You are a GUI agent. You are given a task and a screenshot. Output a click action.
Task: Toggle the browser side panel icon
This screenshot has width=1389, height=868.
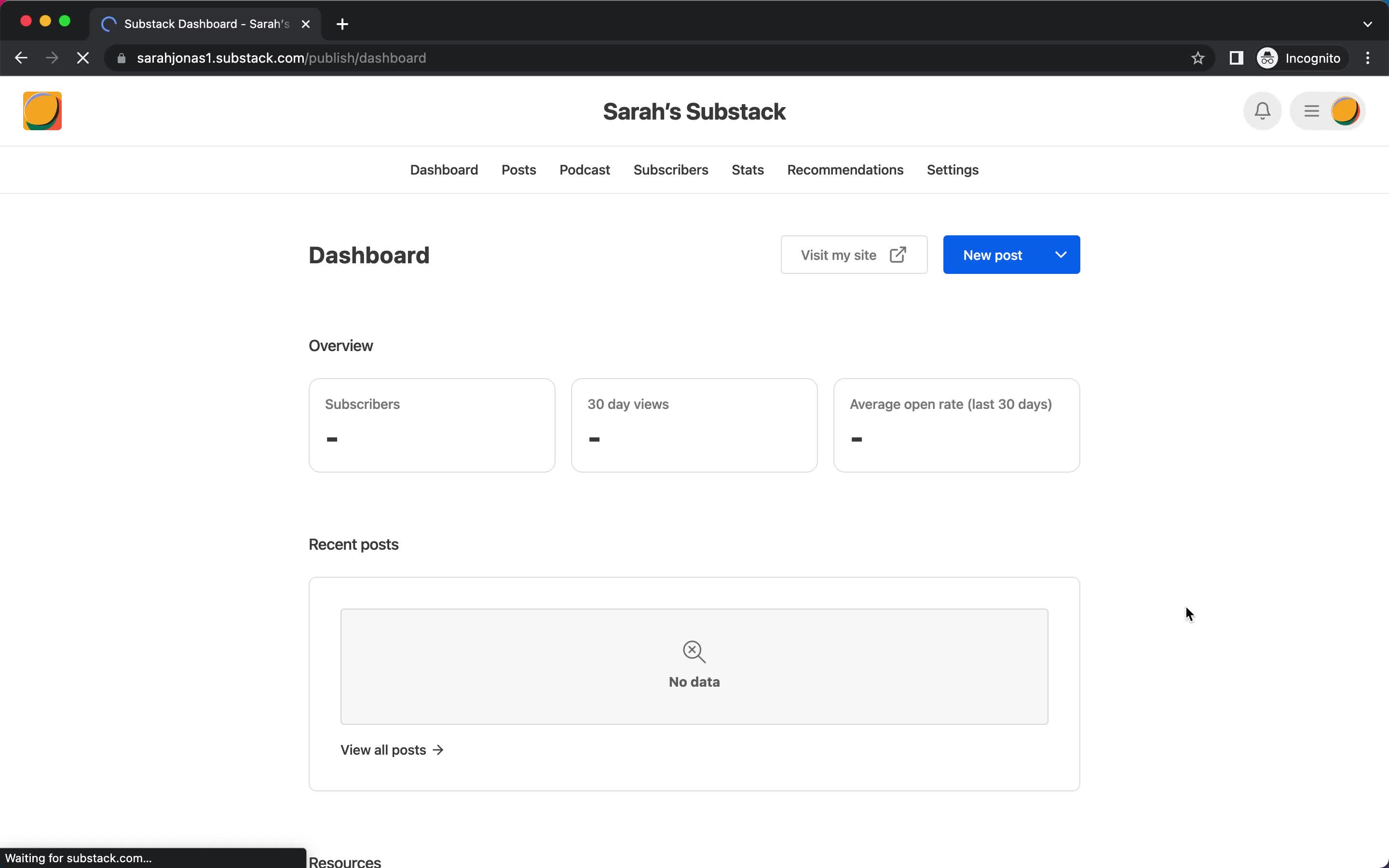(x=1236, y=58)
